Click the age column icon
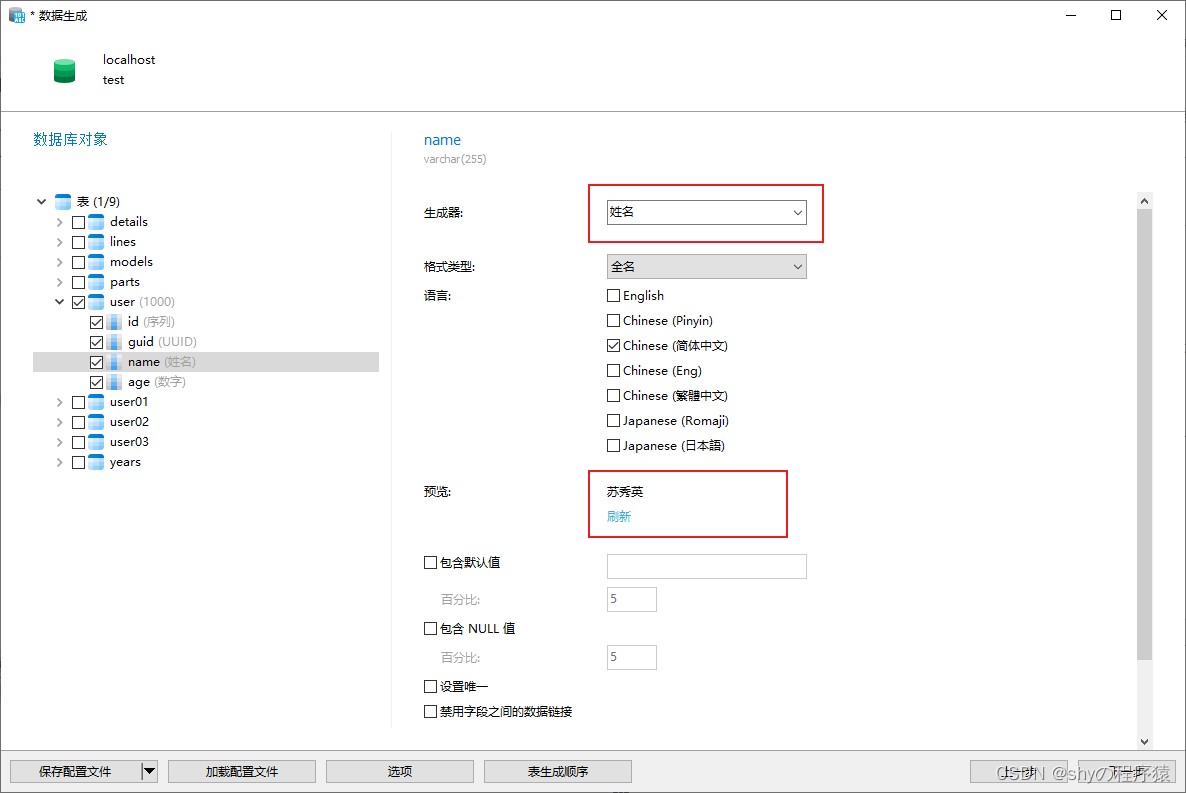This screenshot has height=793, width=1186. pos(114,382)
